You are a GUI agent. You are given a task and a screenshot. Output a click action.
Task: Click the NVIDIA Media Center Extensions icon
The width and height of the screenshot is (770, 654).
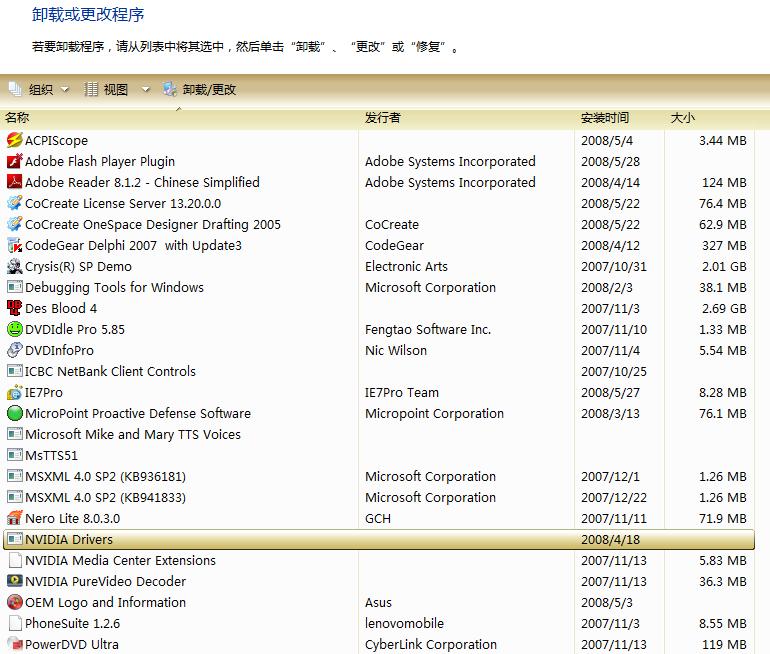point(15,560)
